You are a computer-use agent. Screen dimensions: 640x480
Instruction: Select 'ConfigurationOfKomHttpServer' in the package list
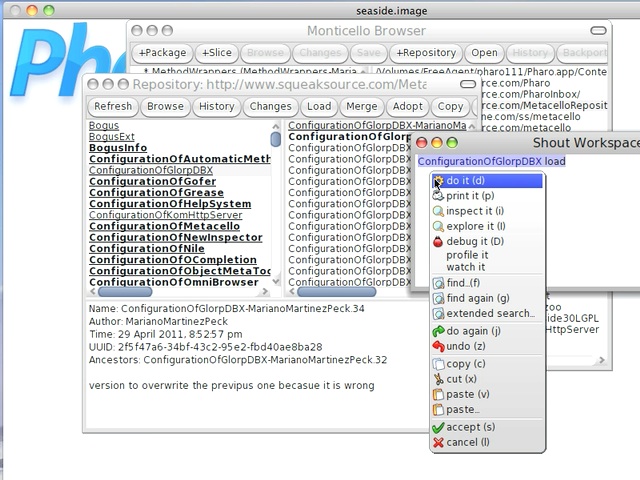[166, 215]
